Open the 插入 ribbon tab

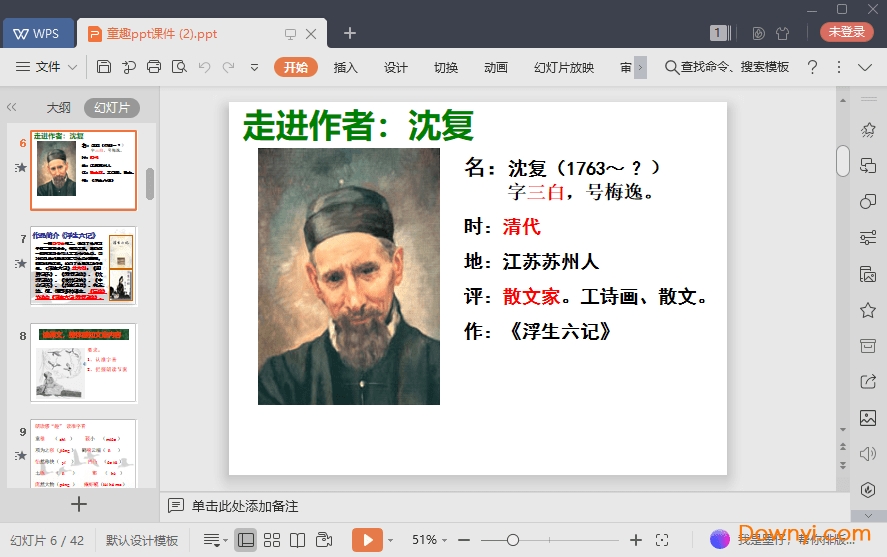coord(345,67)
